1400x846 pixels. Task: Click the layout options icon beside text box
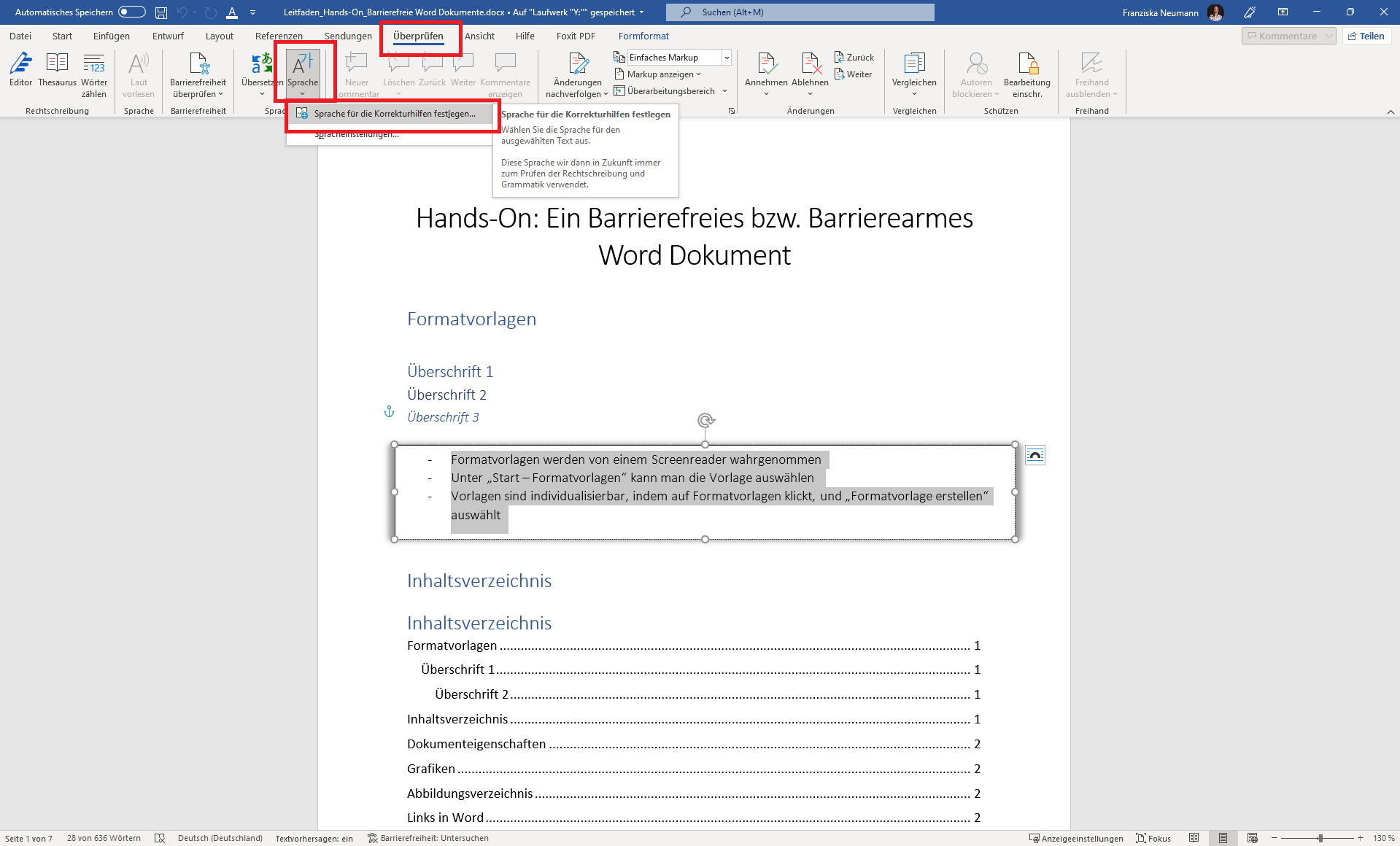1034,455
